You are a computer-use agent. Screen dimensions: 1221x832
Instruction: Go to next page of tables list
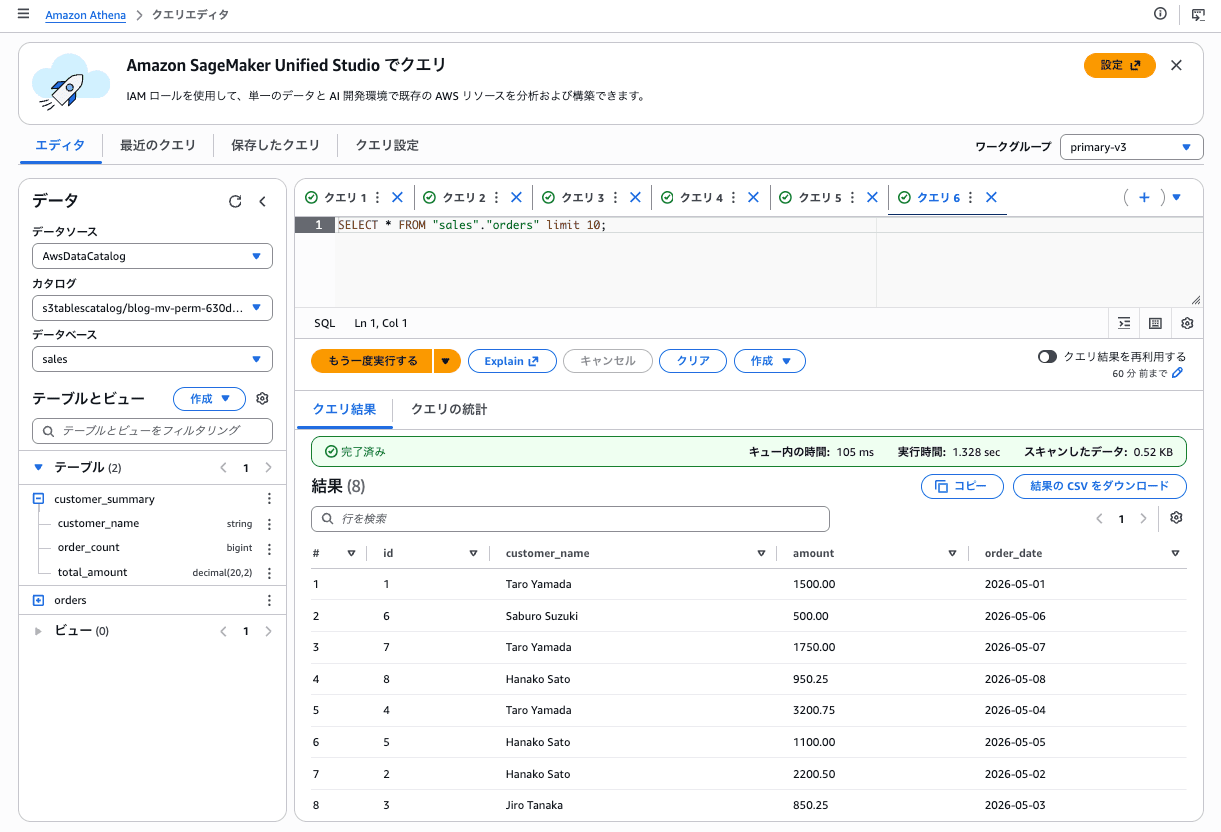pos(268,467)
